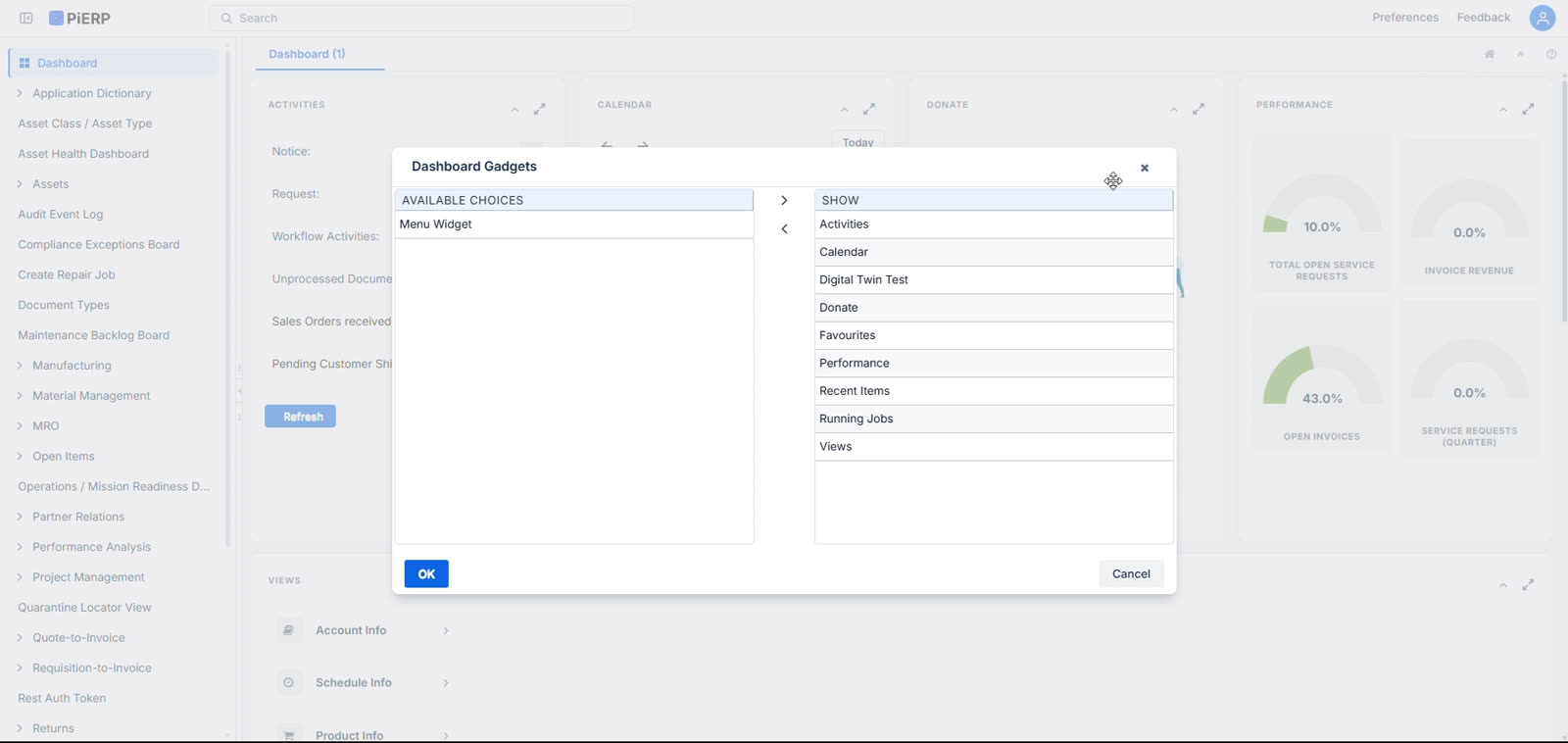Click the Refresh button in Activities
Viewport: 1568px width, 743px height.
pyautogui.click(x=300, y=417)
